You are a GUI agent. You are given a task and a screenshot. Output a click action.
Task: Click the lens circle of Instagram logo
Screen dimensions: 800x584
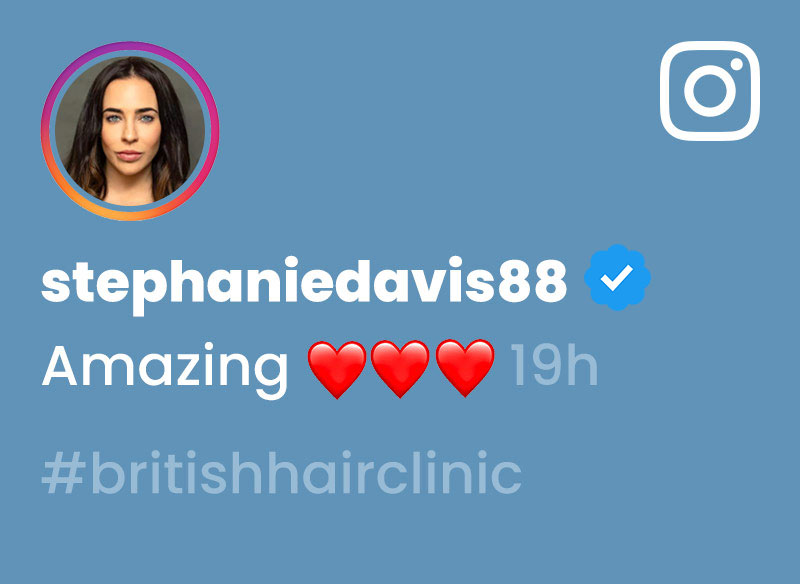coord(710,91)
